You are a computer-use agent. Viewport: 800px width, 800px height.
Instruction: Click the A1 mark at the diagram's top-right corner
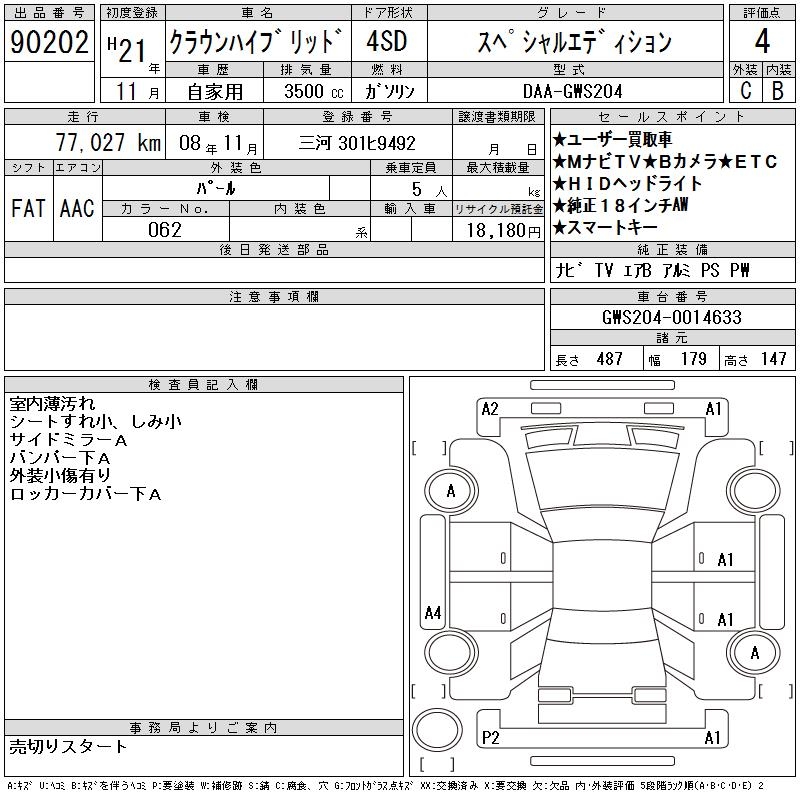pyautogui.click(x=713, y=409)
